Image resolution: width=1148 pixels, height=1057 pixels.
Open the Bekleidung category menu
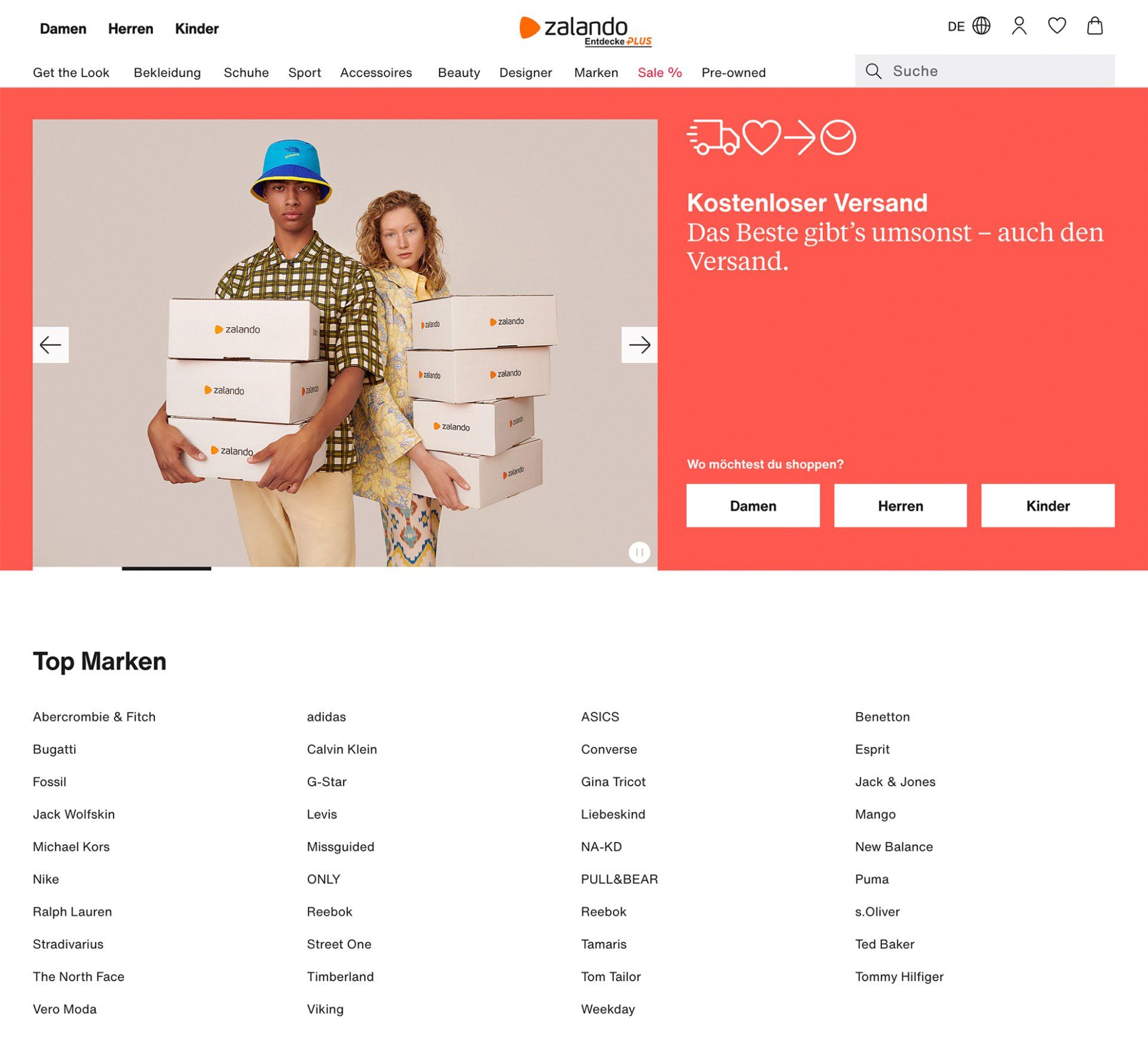pos(167,72)
